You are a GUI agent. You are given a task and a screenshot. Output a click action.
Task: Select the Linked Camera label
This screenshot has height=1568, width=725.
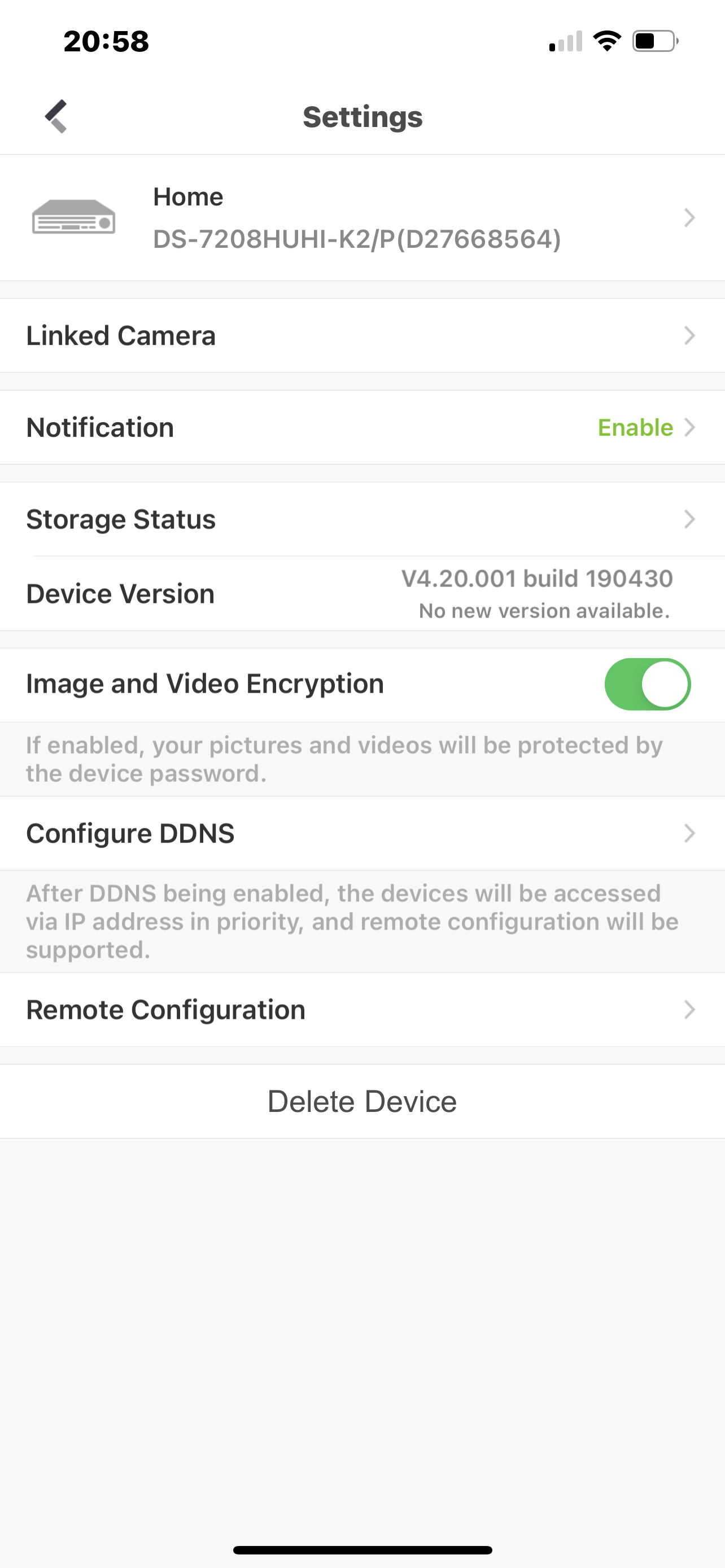120,335
